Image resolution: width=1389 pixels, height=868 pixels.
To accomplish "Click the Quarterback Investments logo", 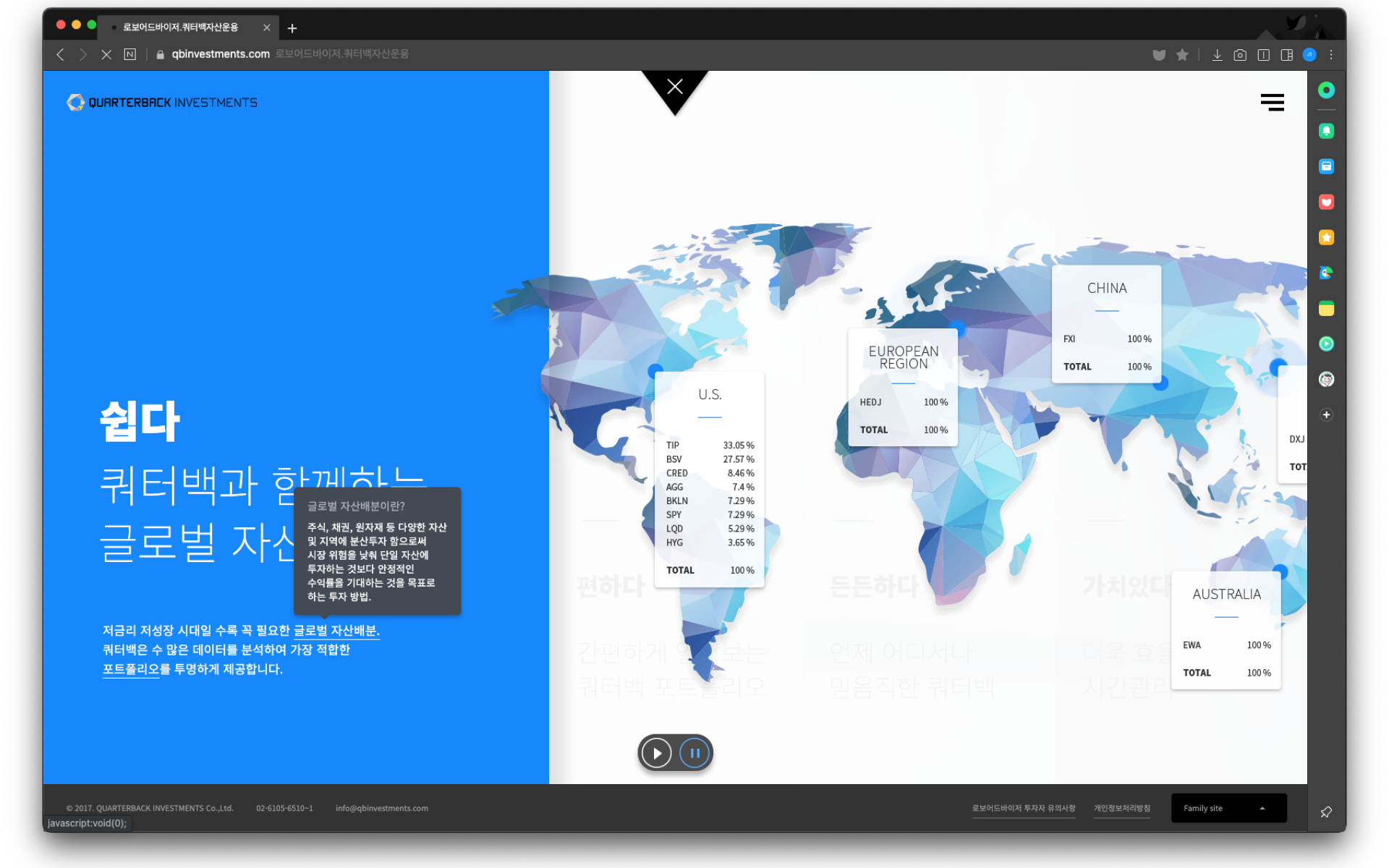I will (x=162, y=103).
